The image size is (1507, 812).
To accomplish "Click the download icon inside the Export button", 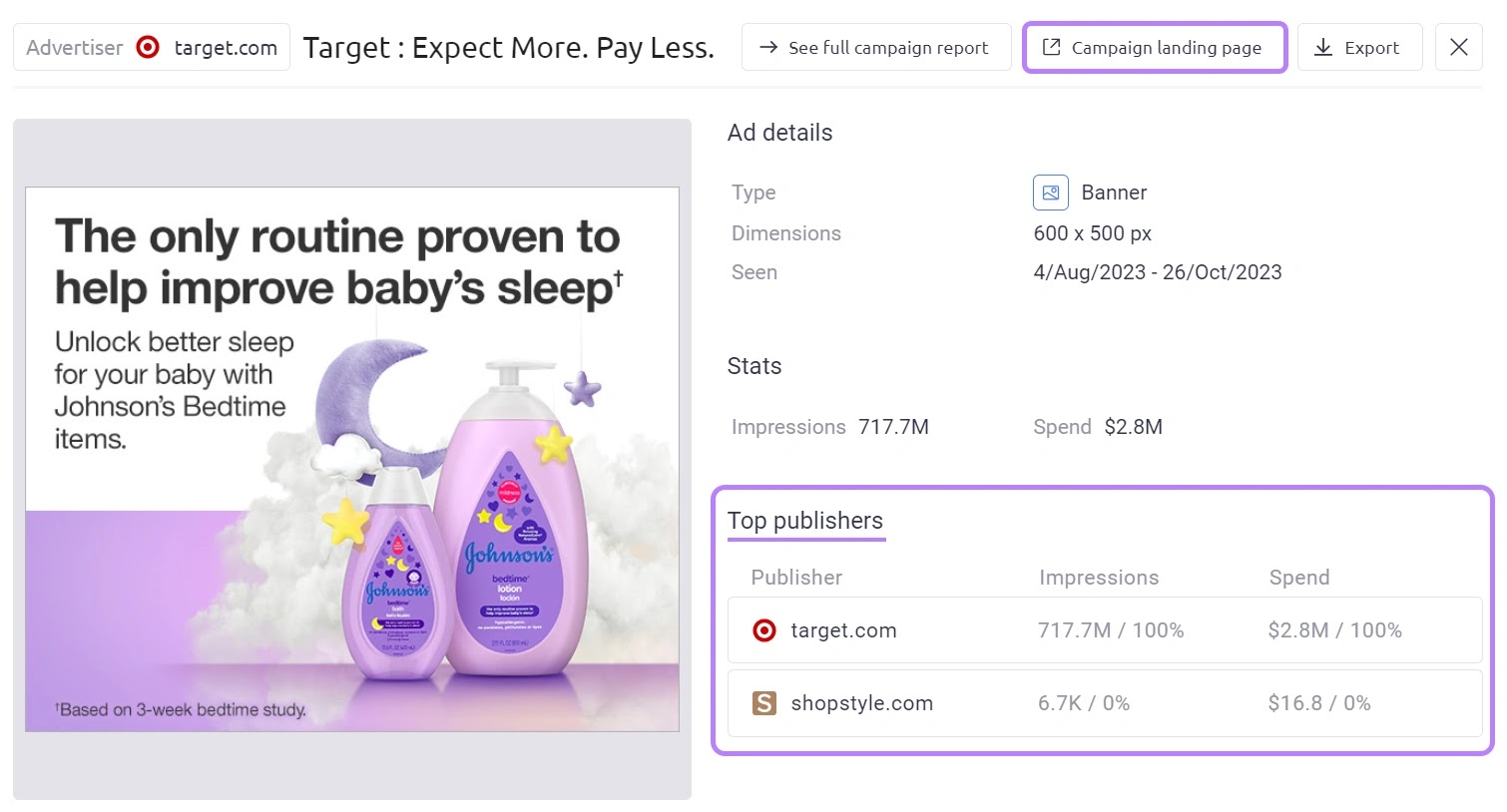I will click(1324, 47).
